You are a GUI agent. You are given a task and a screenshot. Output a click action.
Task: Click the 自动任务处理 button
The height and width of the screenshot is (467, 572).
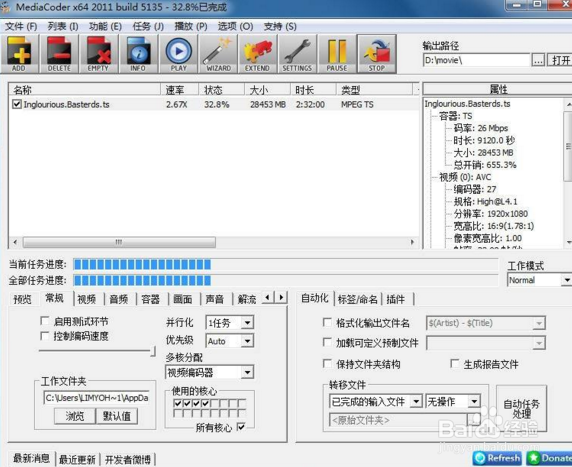click(x=521, y=408)
